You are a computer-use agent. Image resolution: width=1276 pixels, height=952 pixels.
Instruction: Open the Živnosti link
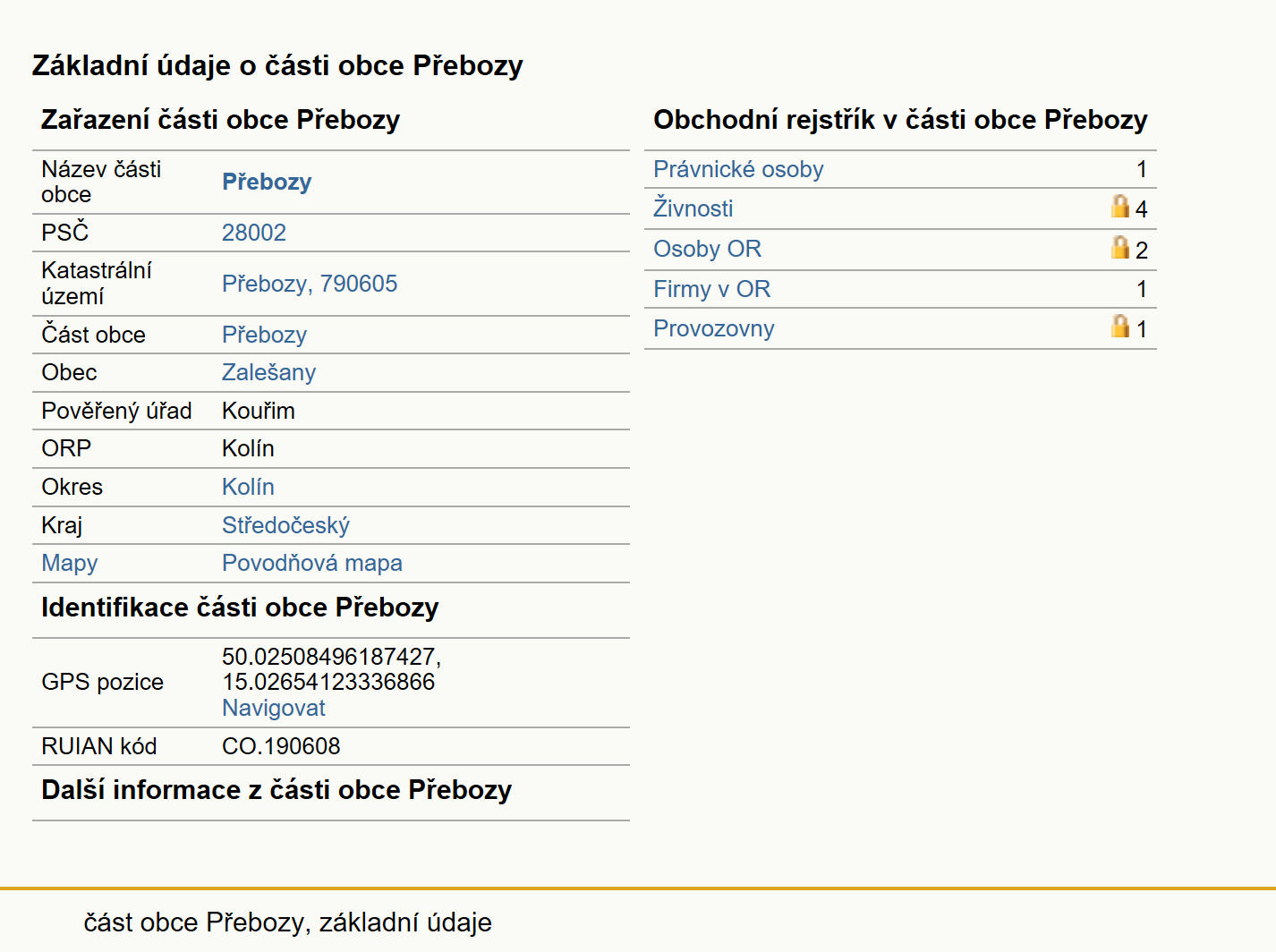point(693,208)
